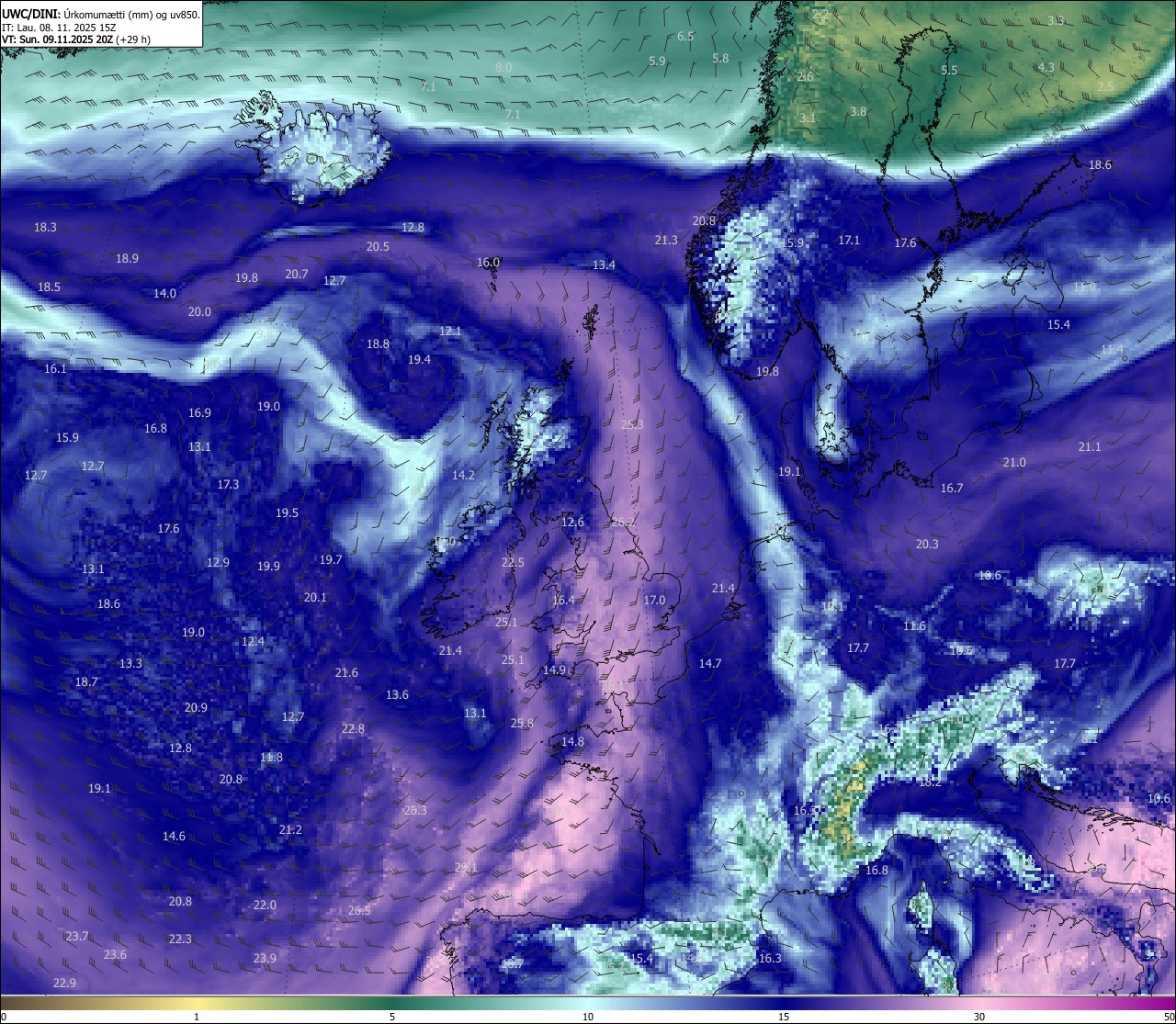Click the map value 16.1

coord(55,369)
